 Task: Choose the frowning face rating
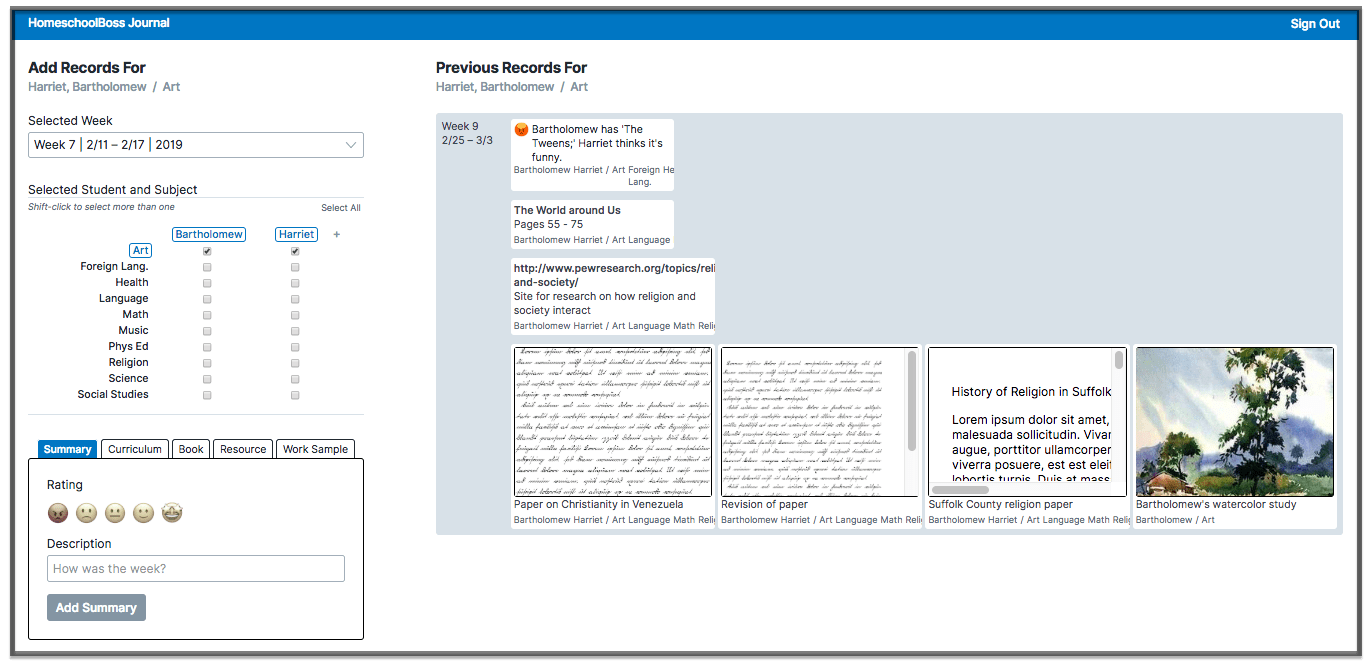[87, 513]
